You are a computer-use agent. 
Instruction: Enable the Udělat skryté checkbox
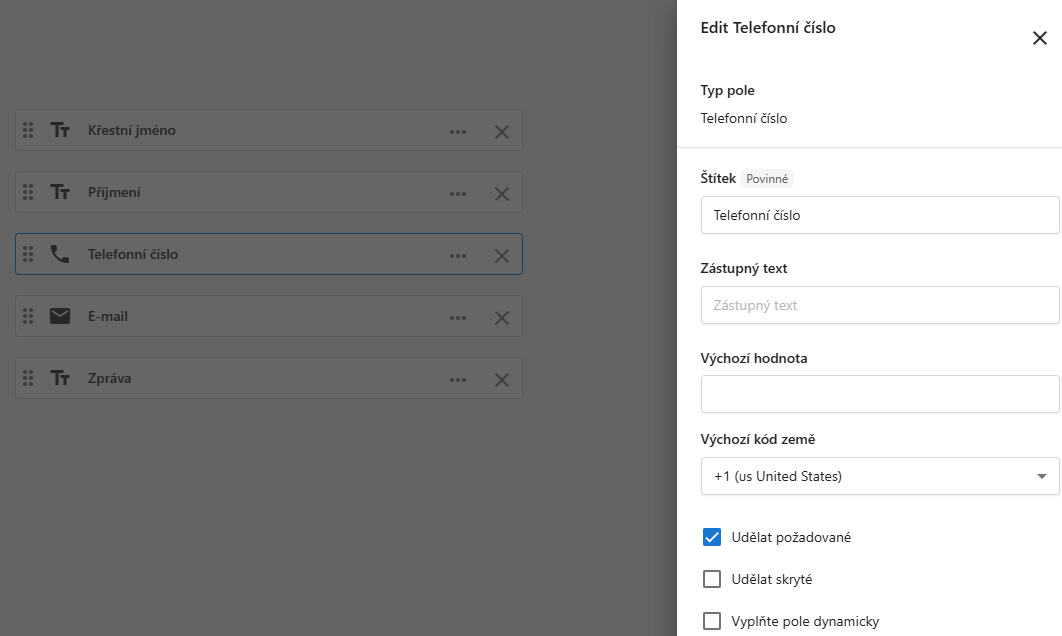[712, 579]
